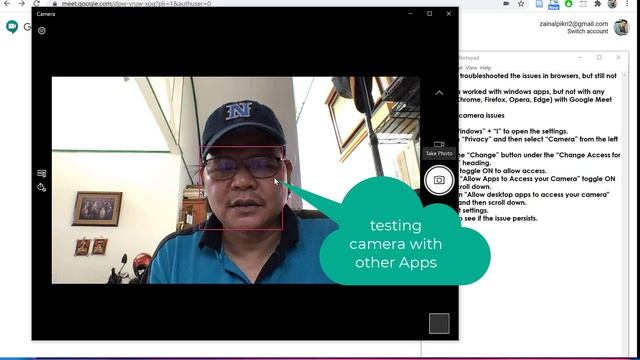Switch Camera app to video mode

pos(439,144)
